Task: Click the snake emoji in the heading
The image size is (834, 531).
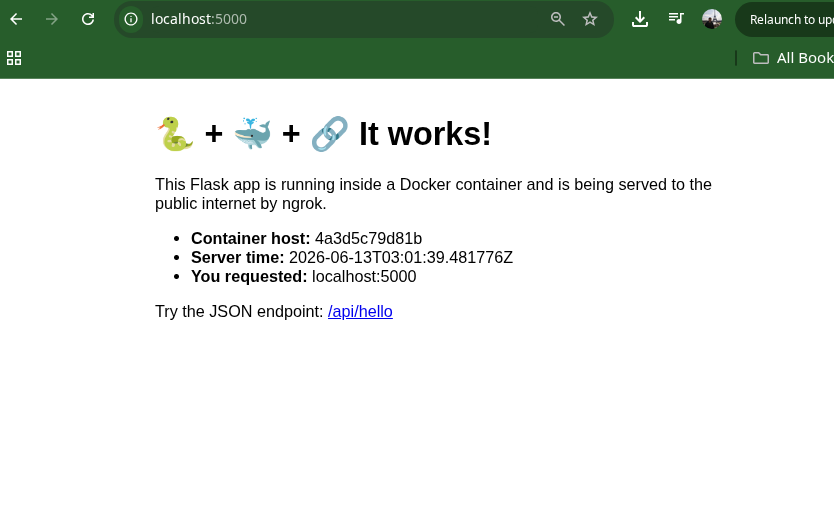Action: click(x=175, y=134)
